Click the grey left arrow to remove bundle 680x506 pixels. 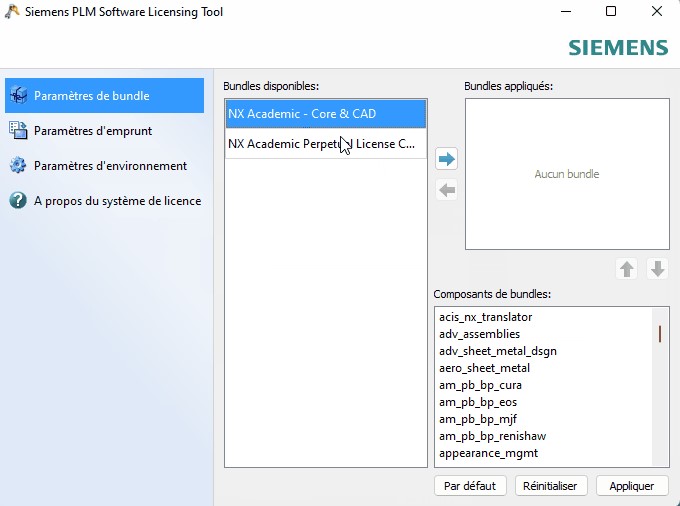(446, 190)
